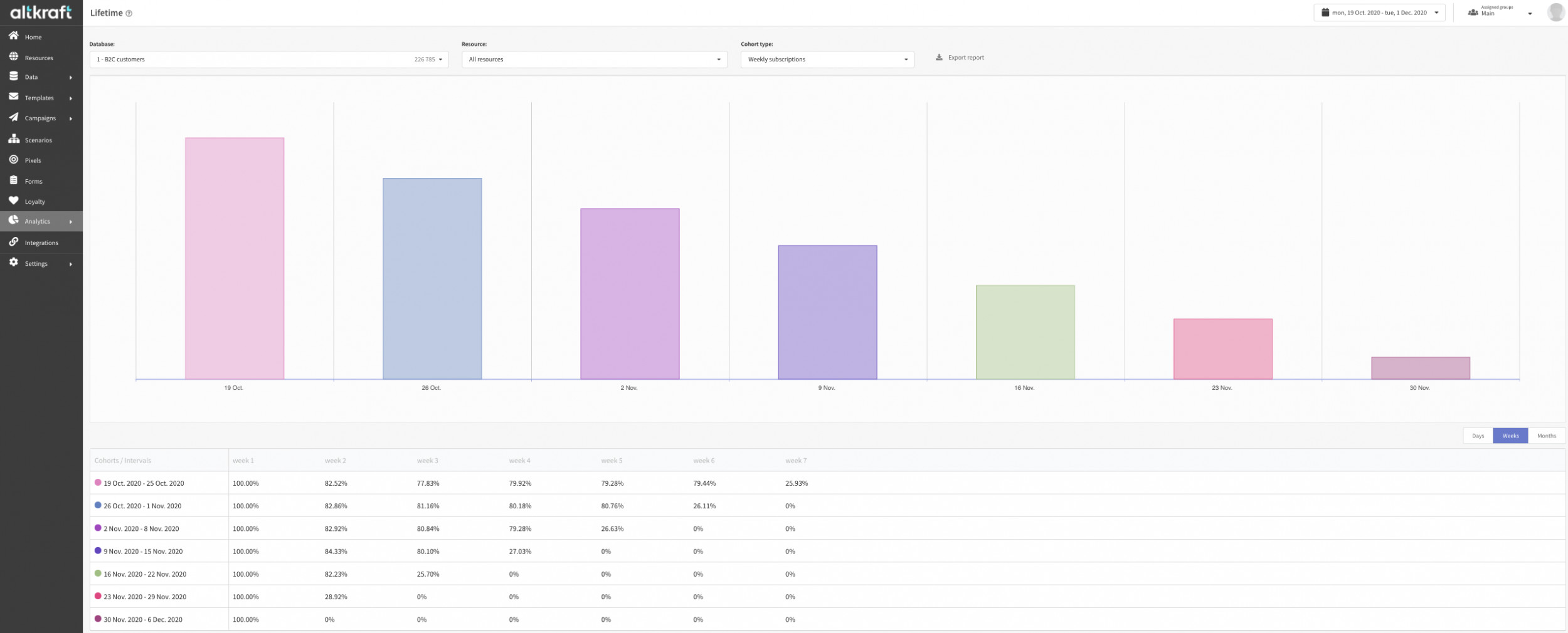This screenshot has width=1568, height=633.
Task: Click the Lifetime help question icon
Action: tap(129, 13)
